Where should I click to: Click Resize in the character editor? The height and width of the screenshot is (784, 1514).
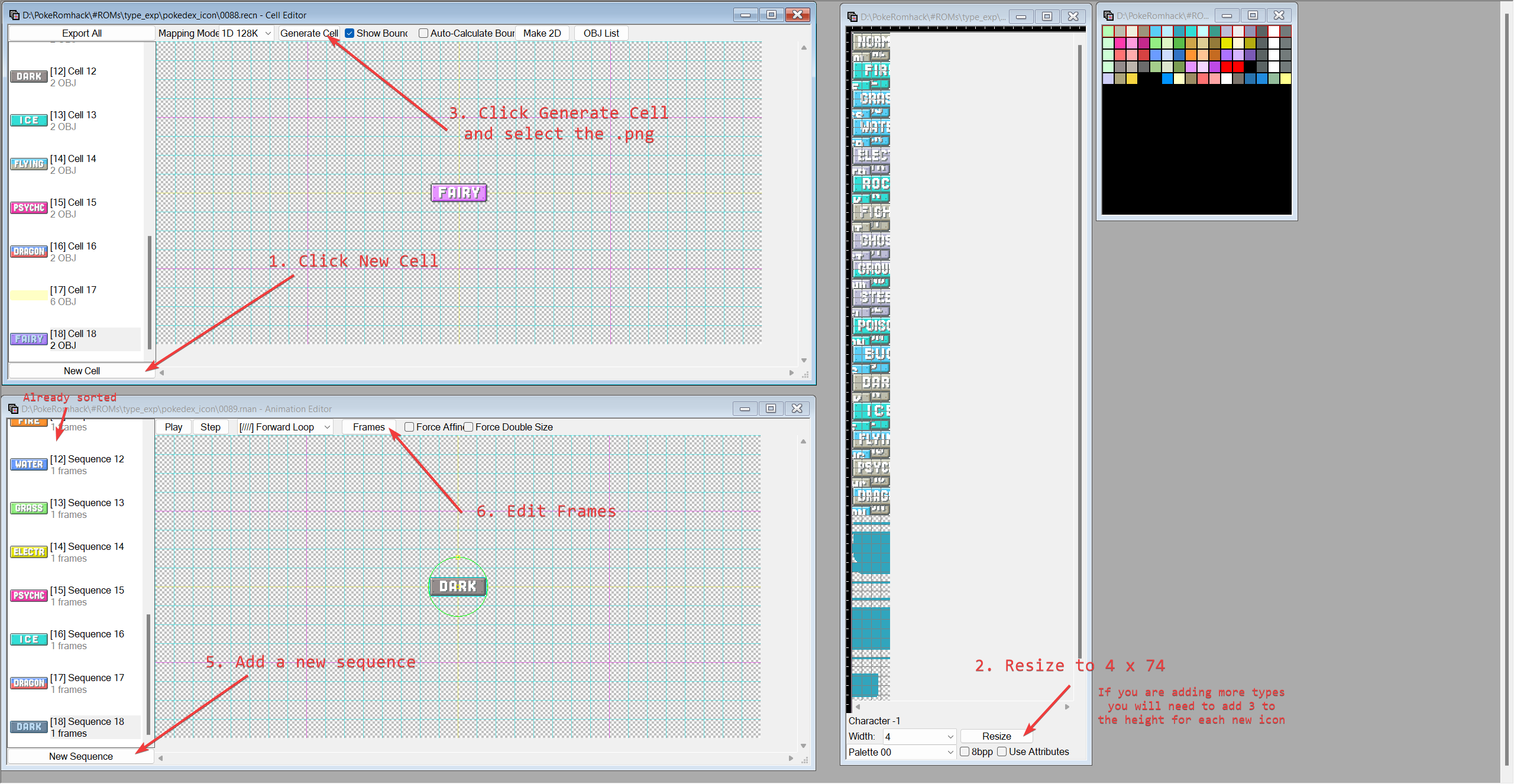coord(997,736)
